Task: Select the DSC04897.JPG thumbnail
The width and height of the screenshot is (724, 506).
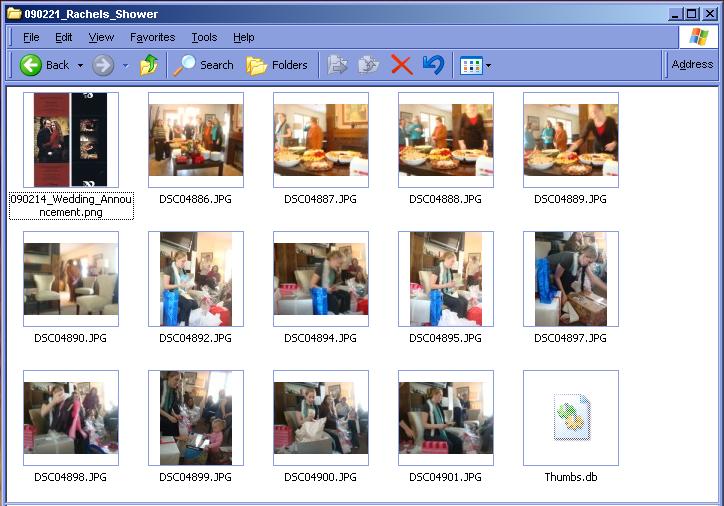Action: pyautogui.click(x=571, y=279)
